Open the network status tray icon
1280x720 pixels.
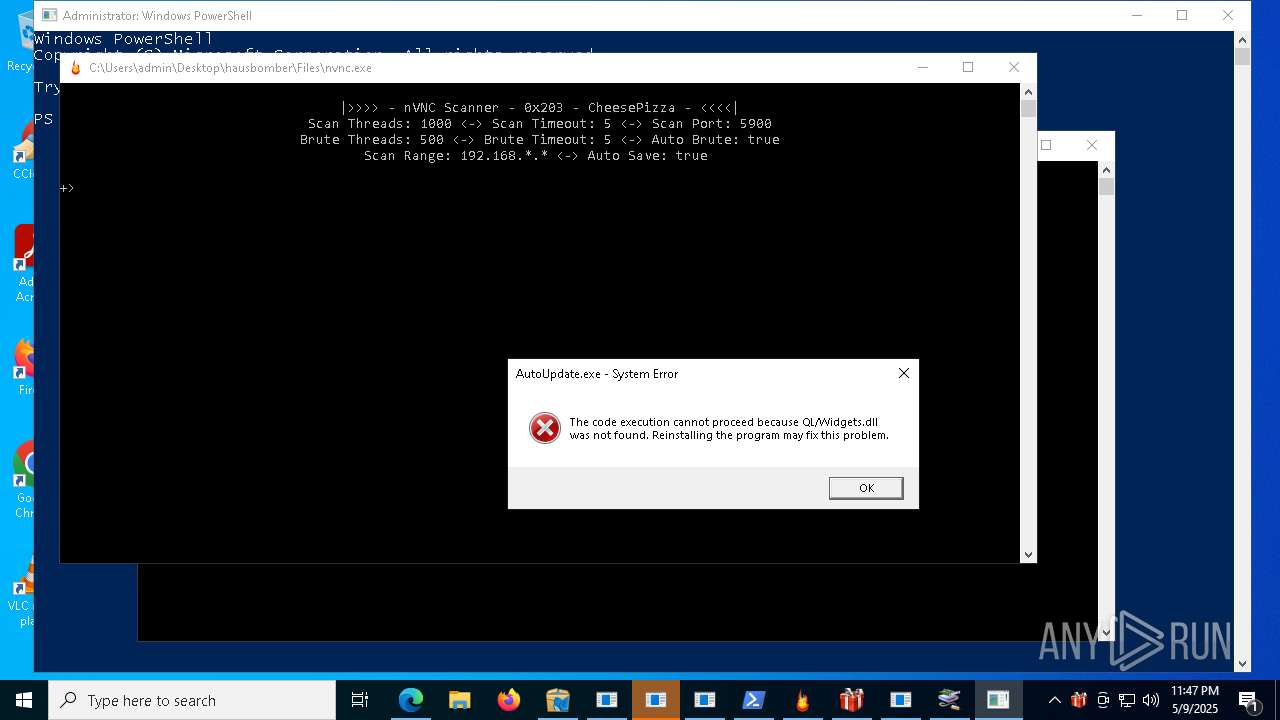[x=1127, y=700]
